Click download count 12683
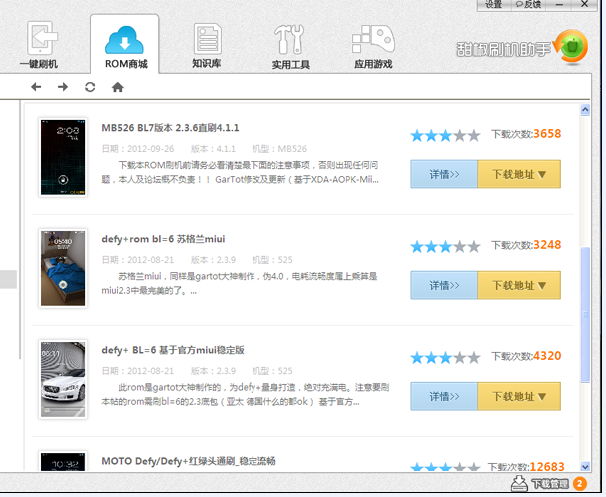Screen dimensions: 606x497 pyautogui.click(x=547, y=466)
